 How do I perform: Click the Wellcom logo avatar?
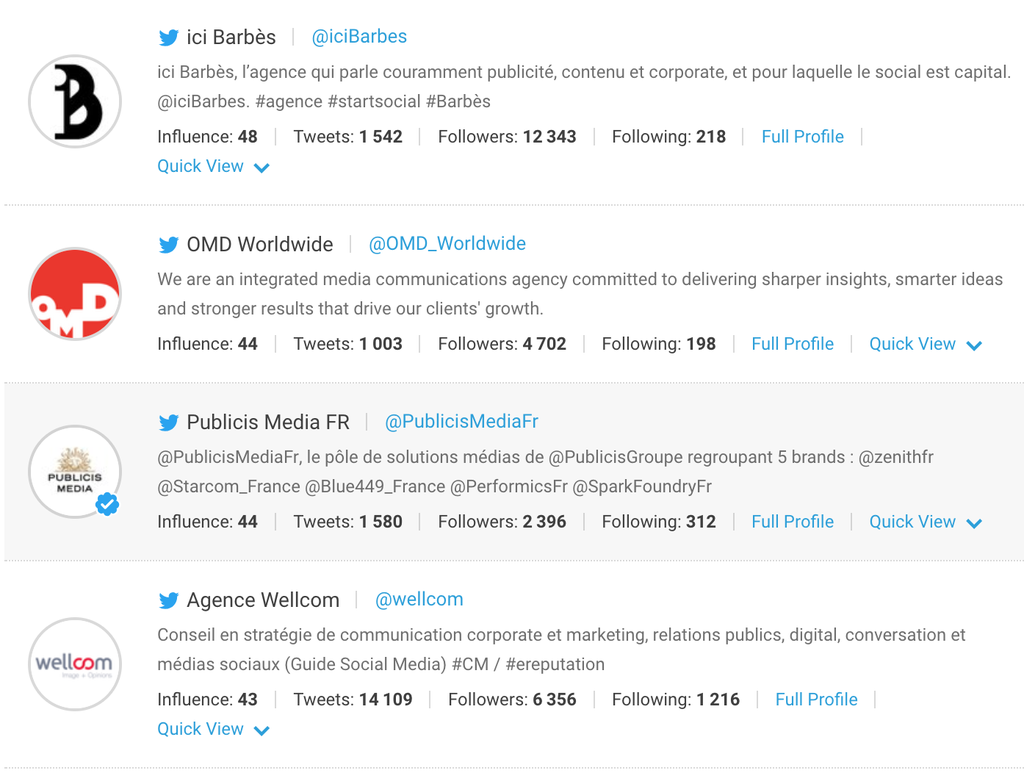click(75, 663)
